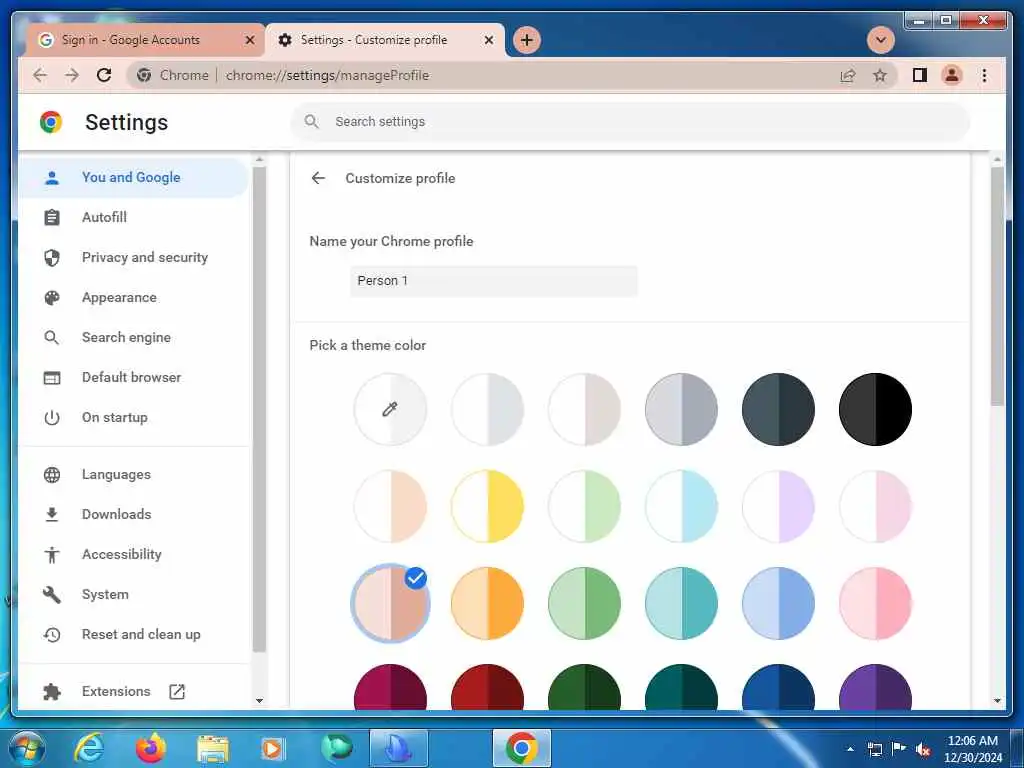Select the white and lavender theme swatch
The width and height of the screenshot is (1024, 768).
point(778,506)
